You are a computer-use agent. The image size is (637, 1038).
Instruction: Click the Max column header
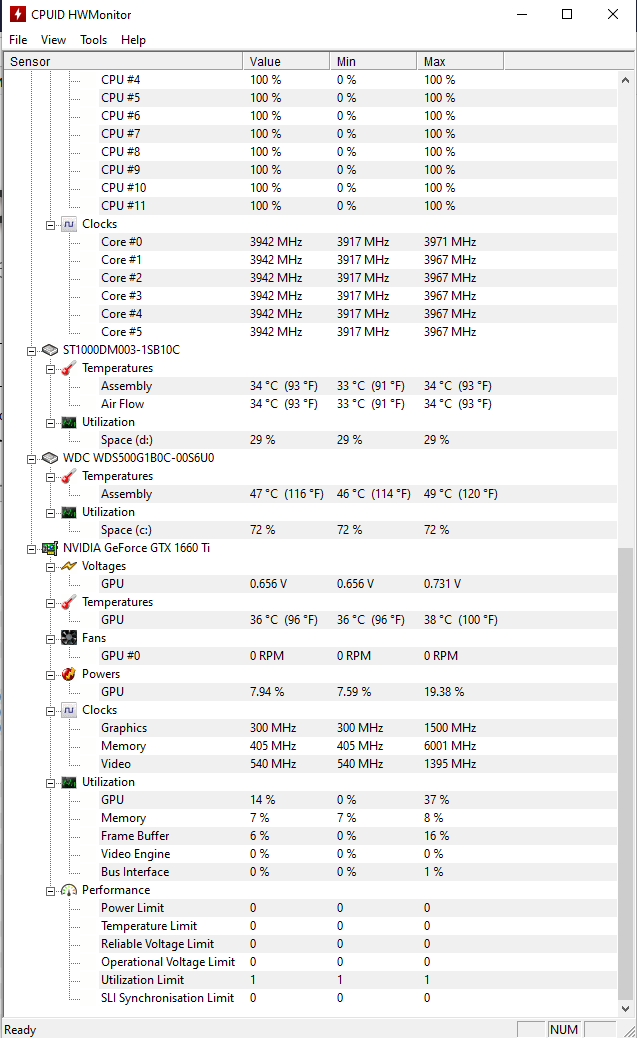tap(459, 61)
